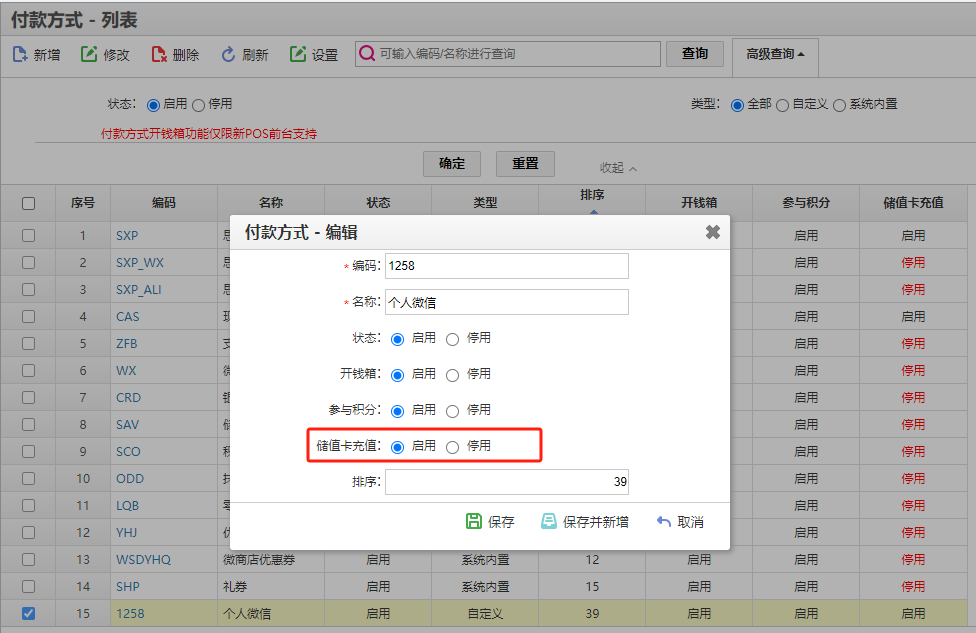Click the 重置 reset button

pos(525,164)
